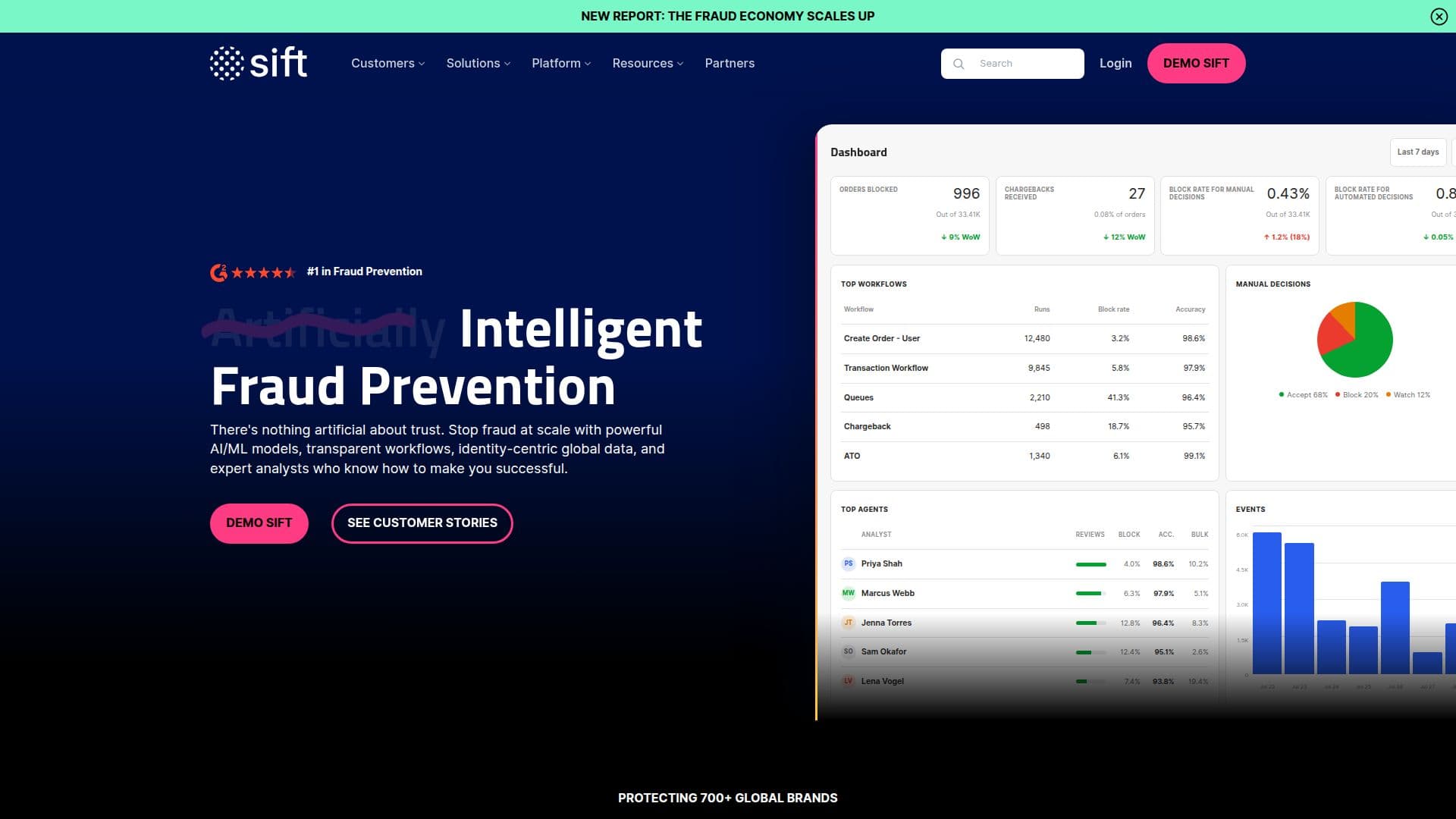Click the Lena Vogel agent row
The height and width of the screenshot is (819, 1456).
tap(1024, 681)
